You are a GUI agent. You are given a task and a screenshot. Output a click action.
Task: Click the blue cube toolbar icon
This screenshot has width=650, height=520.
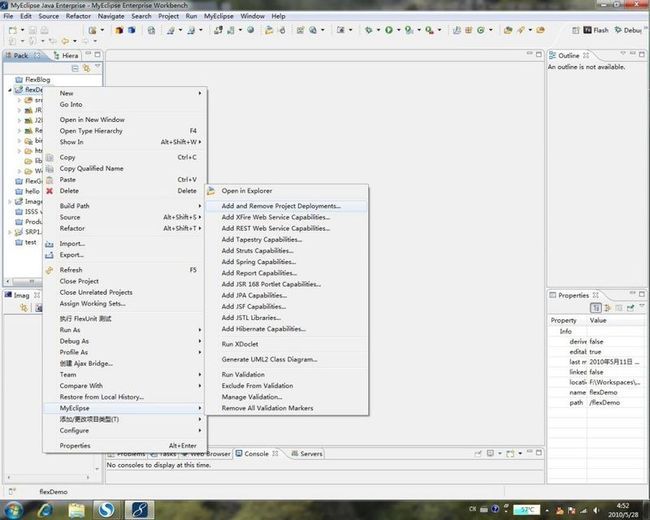pyautogui.click(x=132, y=30)
